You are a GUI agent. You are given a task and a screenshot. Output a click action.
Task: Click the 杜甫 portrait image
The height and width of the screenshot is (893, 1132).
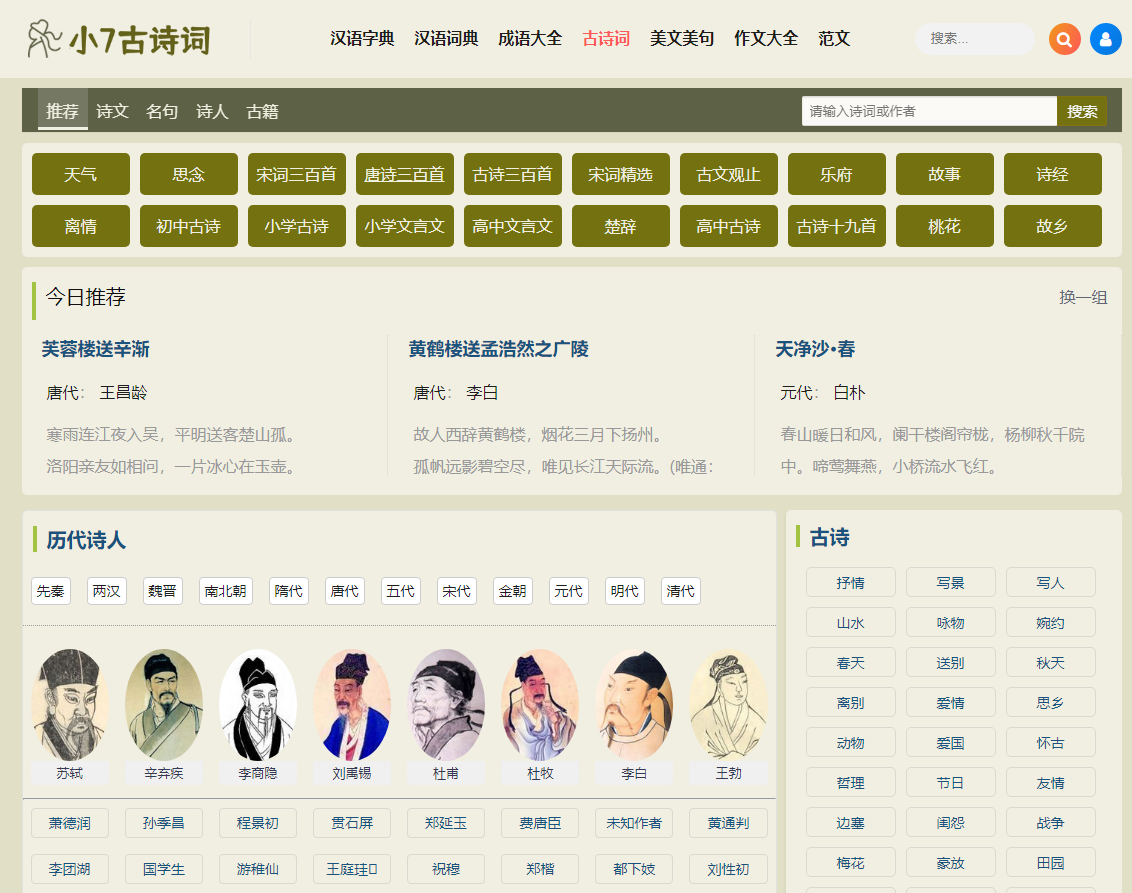446,705
